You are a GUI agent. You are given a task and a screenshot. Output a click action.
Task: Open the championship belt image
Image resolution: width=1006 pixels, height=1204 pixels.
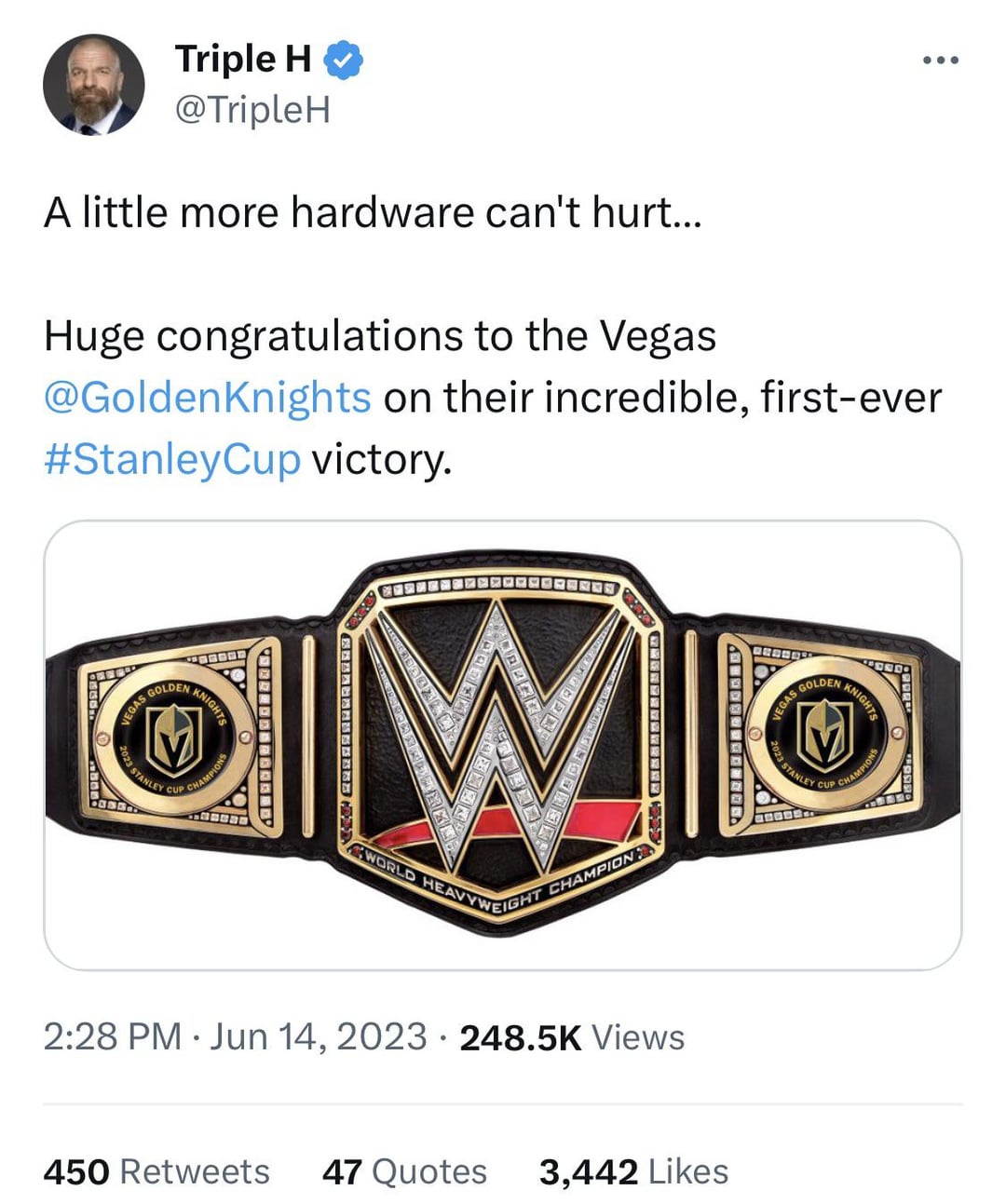tap(503, 745)
